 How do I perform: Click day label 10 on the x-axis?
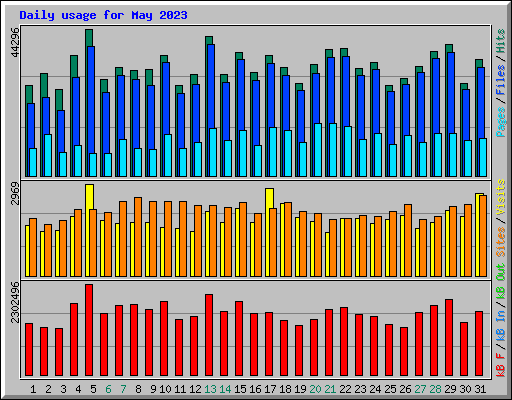165,389
